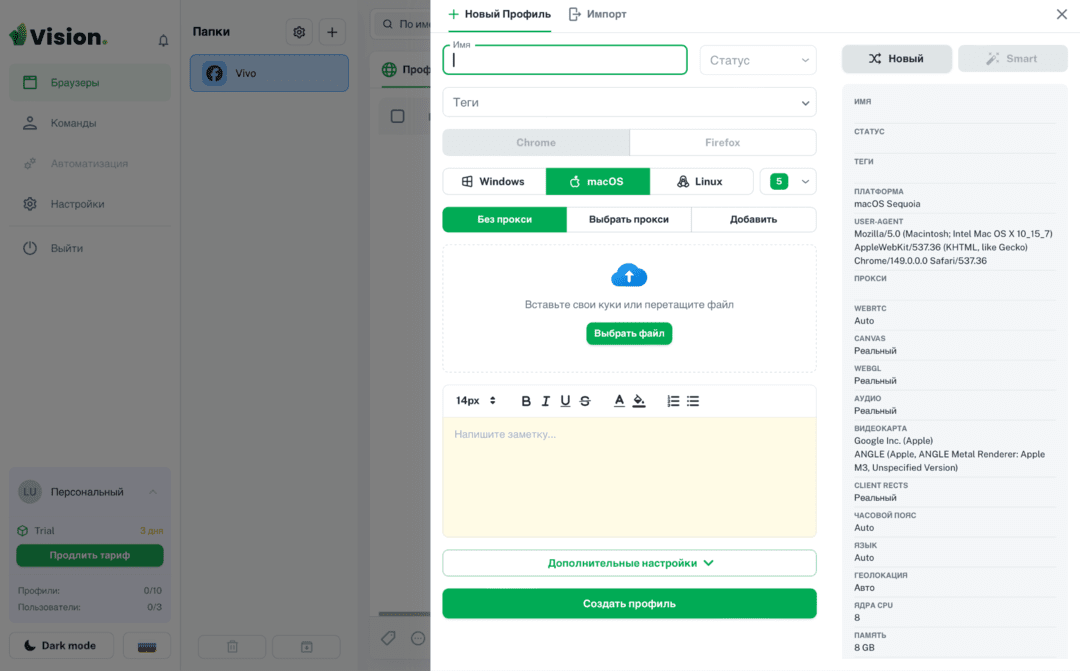Click the Smart button
Viewport: 1080px width, 671px height.
click(1012, 59)
